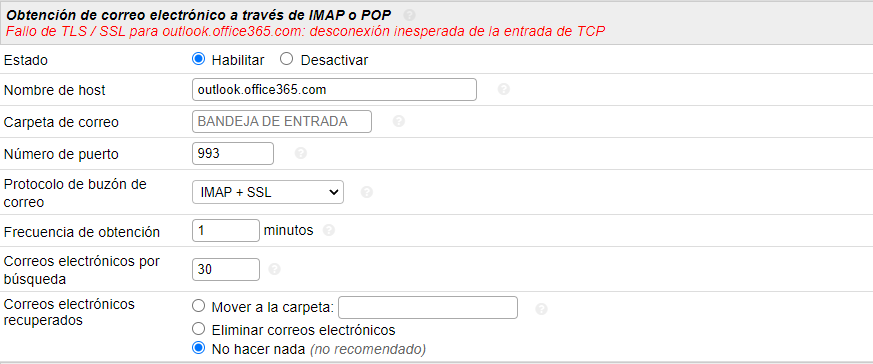This screenshot has height=364, width=873.
Task: Open help icon next to Nombre de host
Action: tap(503, 89)
